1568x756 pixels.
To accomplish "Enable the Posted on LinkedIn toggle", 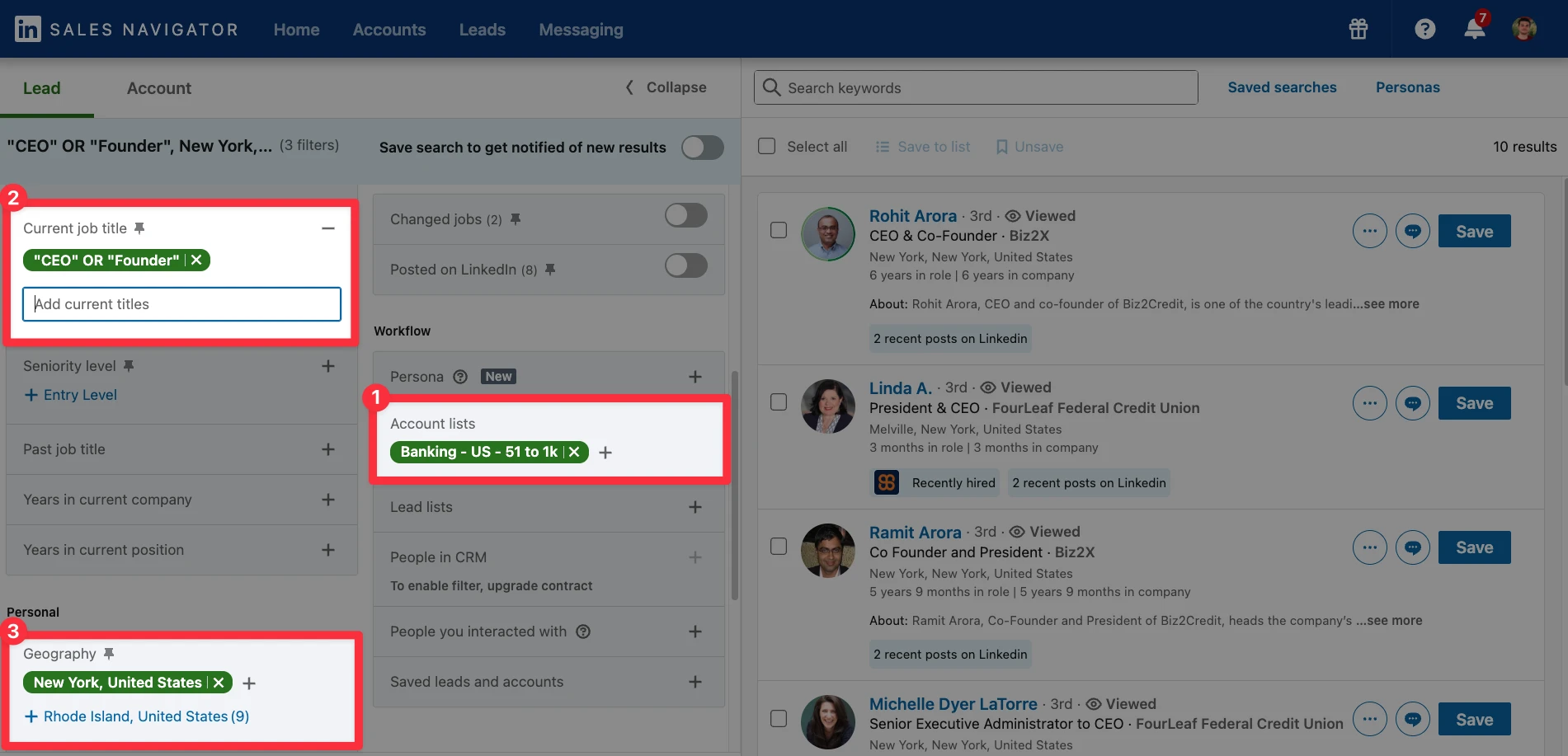I will click(x=686, y=265).
